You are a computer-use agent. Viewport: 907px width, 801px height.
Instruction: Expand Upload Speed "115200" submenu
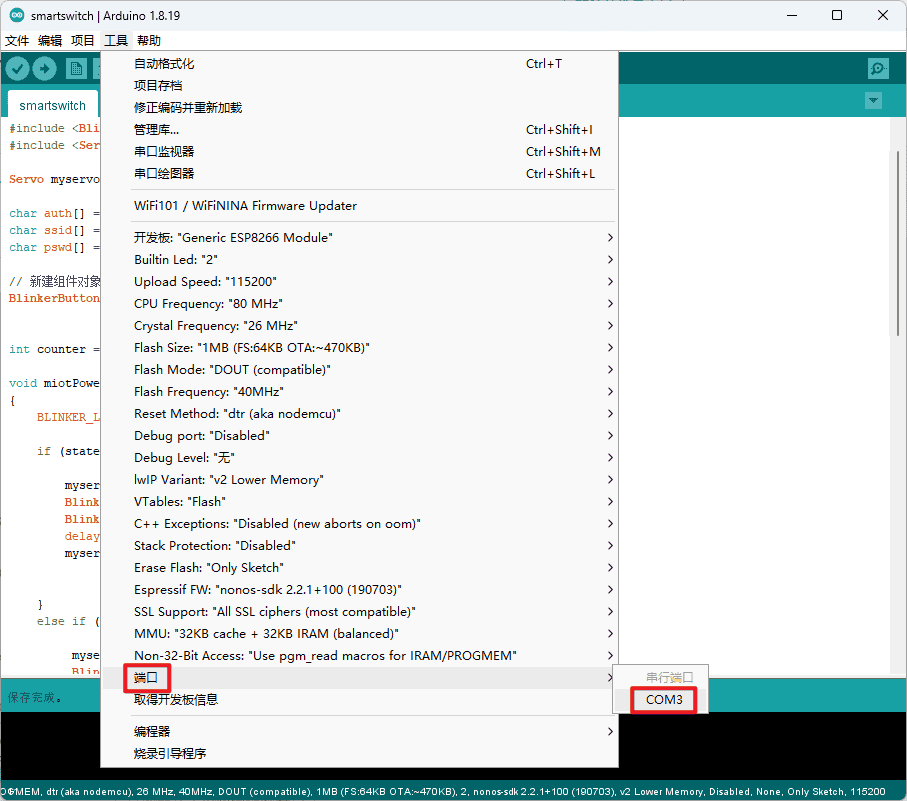tap(359, 282)
